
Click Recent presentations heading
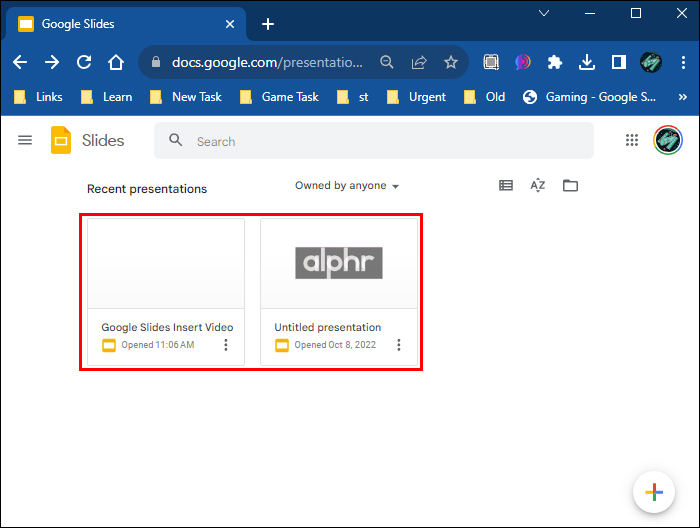147,189
